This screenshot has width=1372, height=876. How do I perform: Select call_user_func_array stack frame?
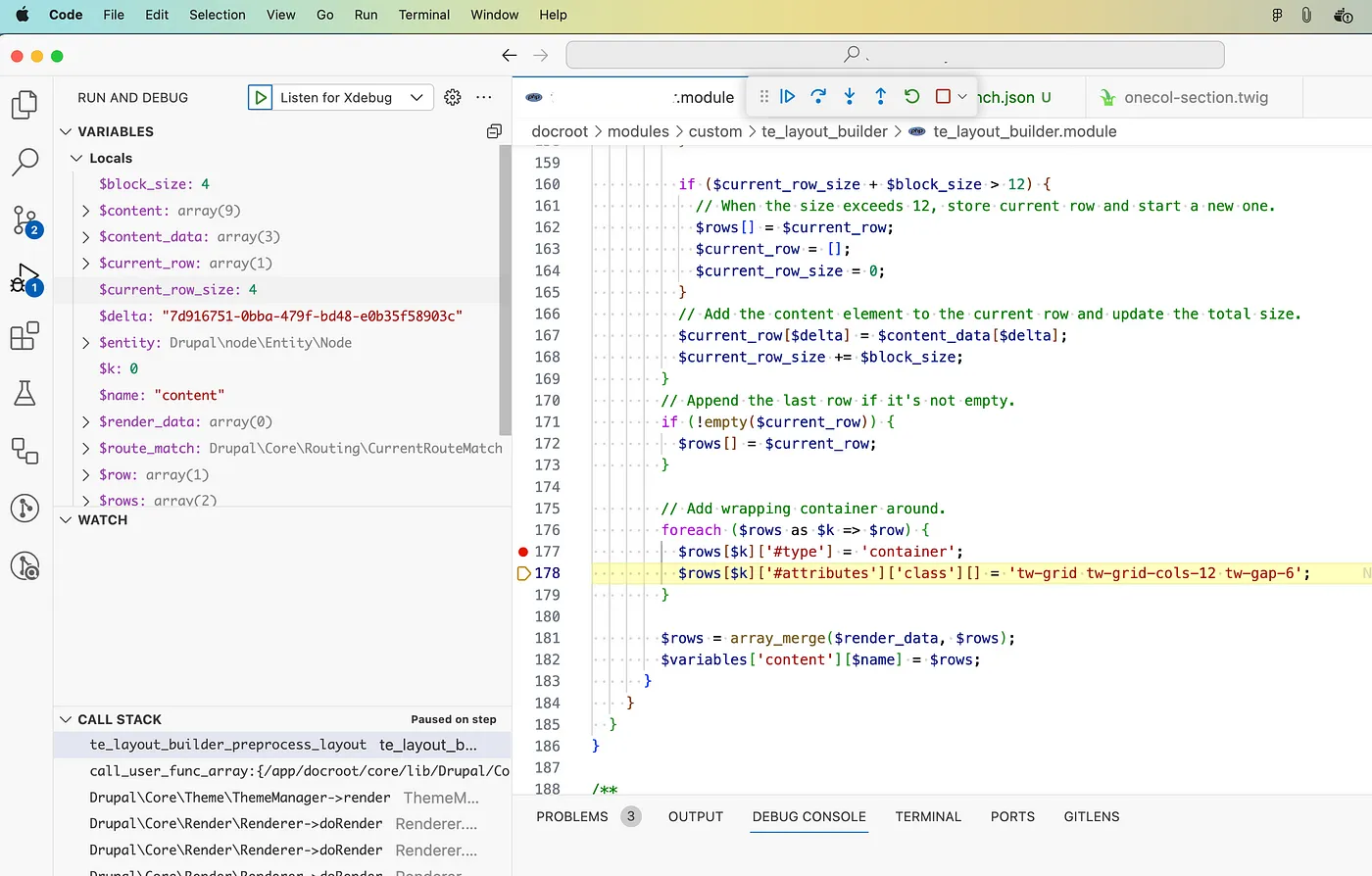click(x=282, y=771)
